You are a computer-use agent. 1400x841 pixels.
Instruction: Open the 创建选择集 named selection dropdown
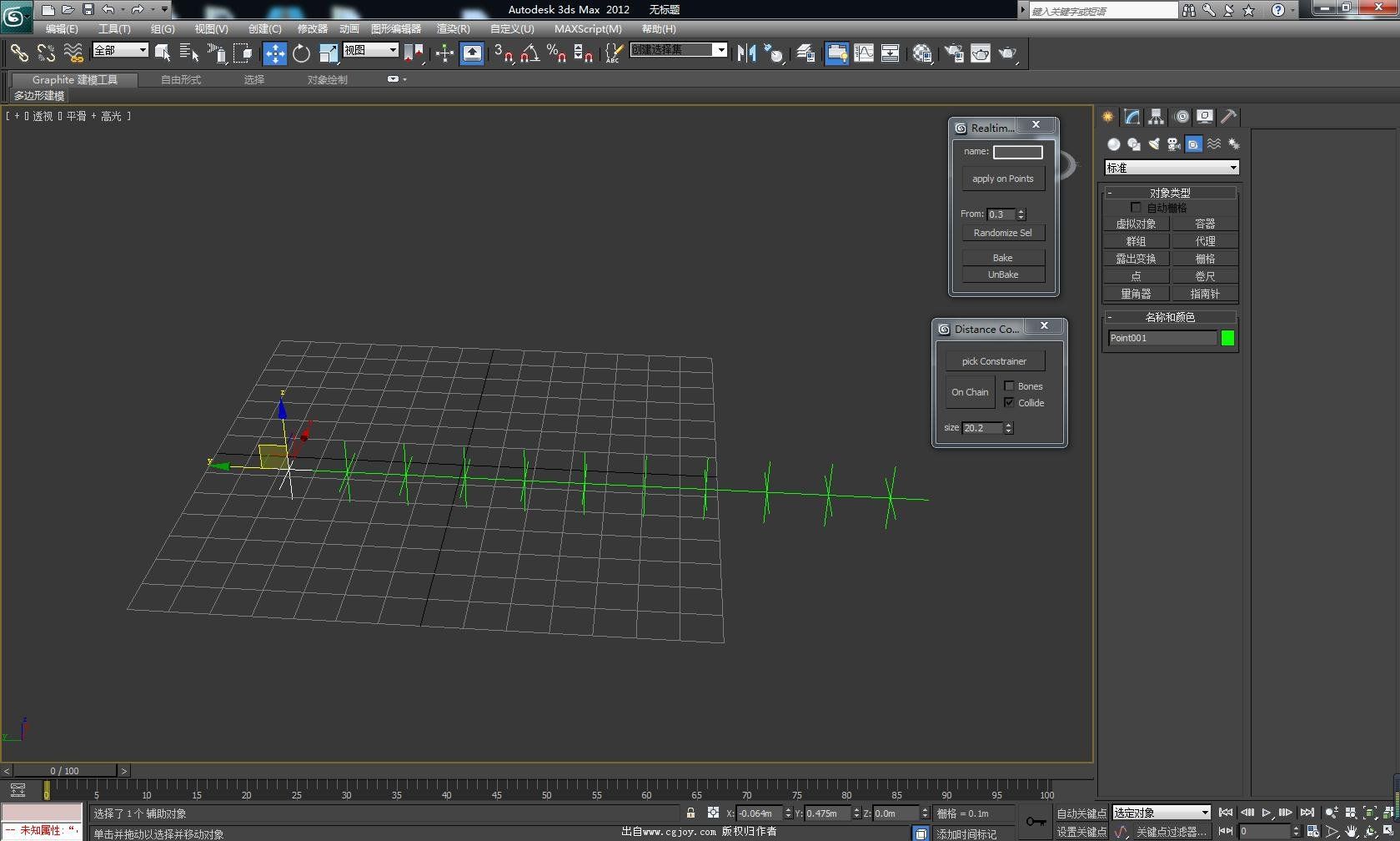point(679,50)
